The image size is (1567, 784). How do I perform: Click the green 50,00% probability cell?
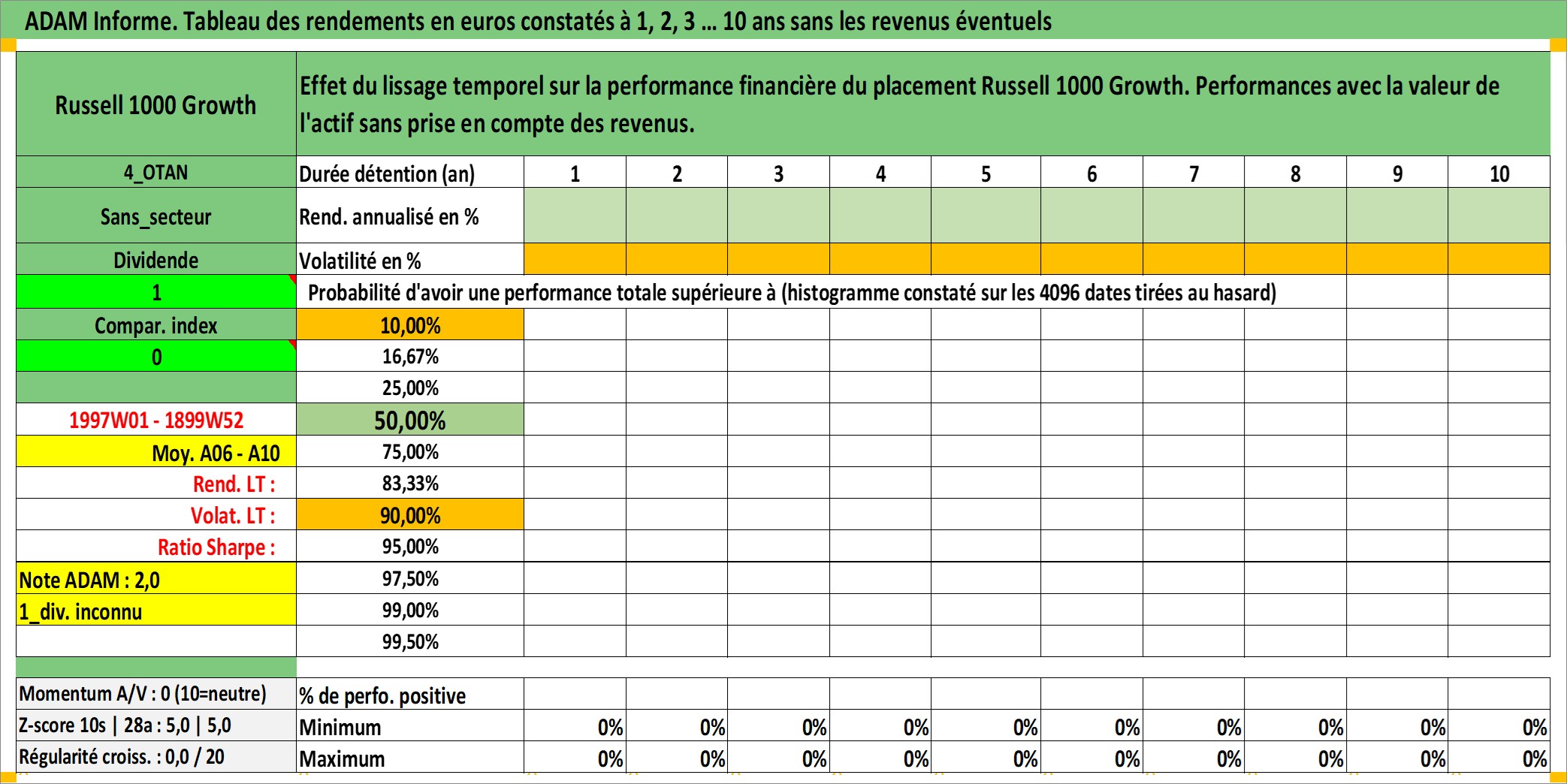[x=410, y=420]
